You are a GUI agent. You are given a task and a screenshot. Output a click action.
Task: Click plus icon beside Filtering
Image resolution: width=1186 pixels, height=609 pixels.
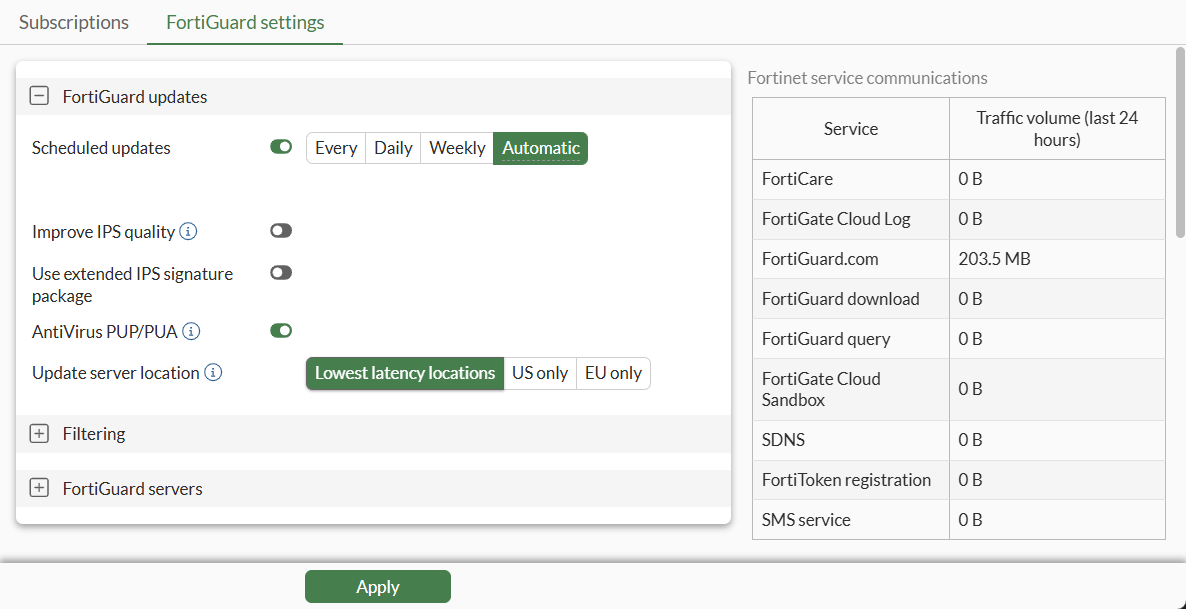click(39, 434)
